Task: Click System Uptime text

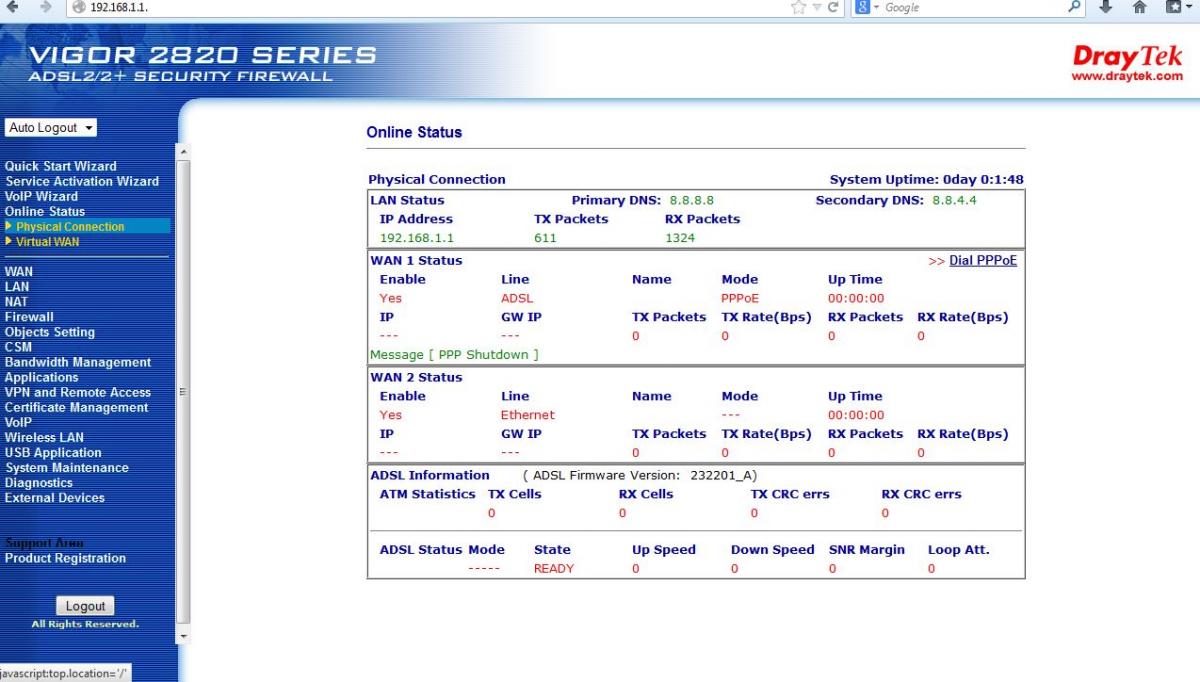Action: (x=926, y=180)
